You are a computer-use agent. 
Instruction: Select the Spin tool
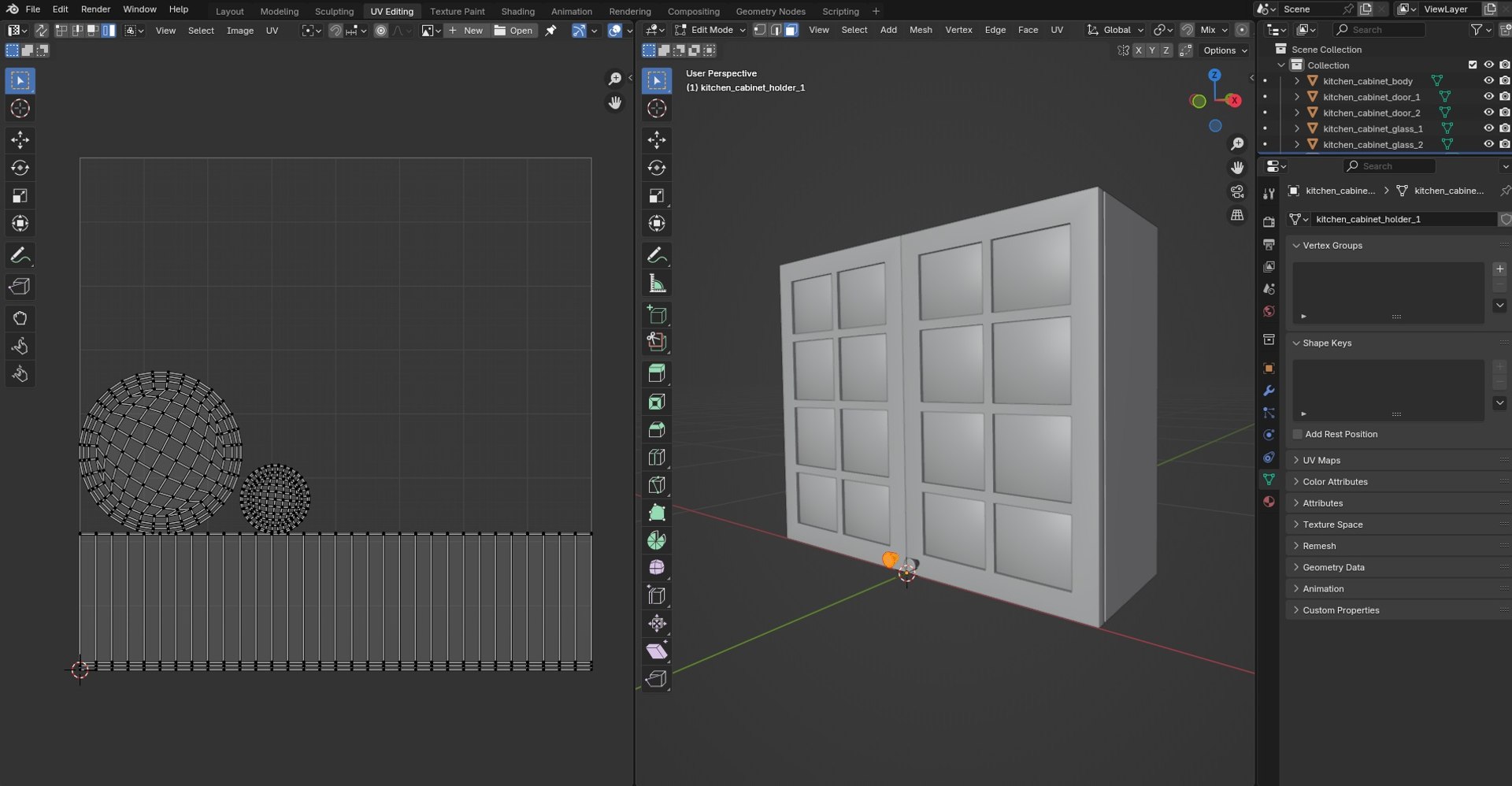click(657, 540)
